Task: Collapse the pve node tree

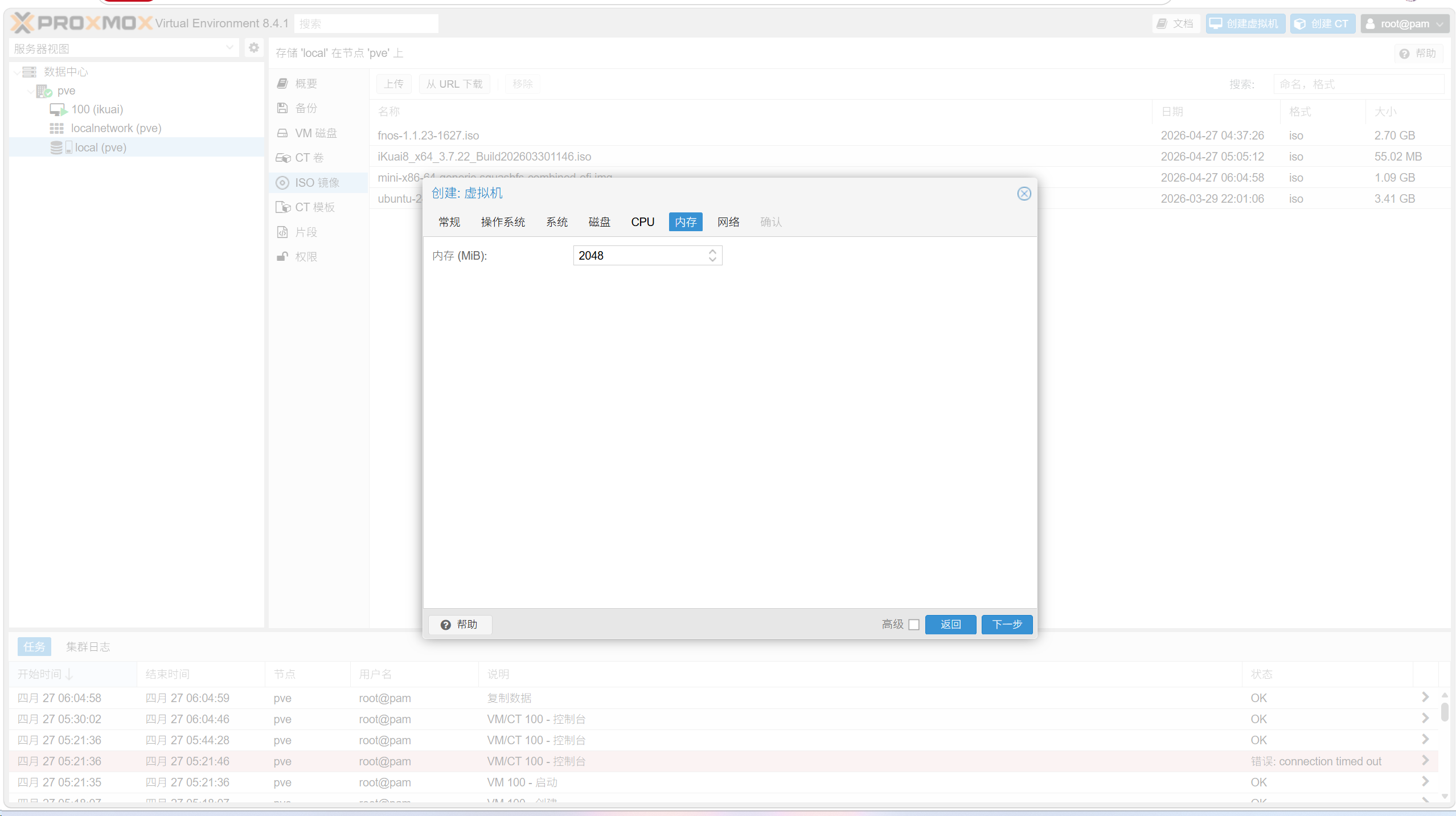Action: (x=31, y=91)
